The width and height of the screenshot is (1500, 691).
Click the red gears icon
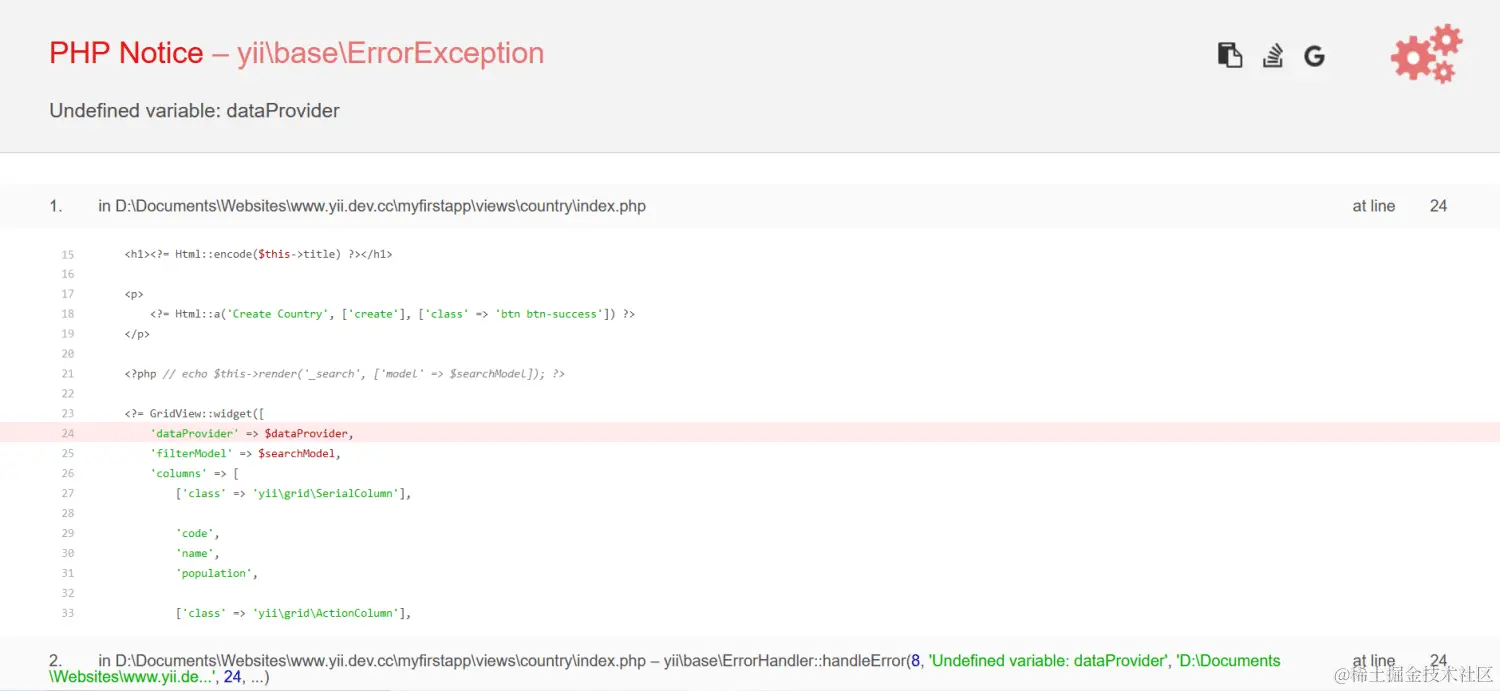(1427, 55)
